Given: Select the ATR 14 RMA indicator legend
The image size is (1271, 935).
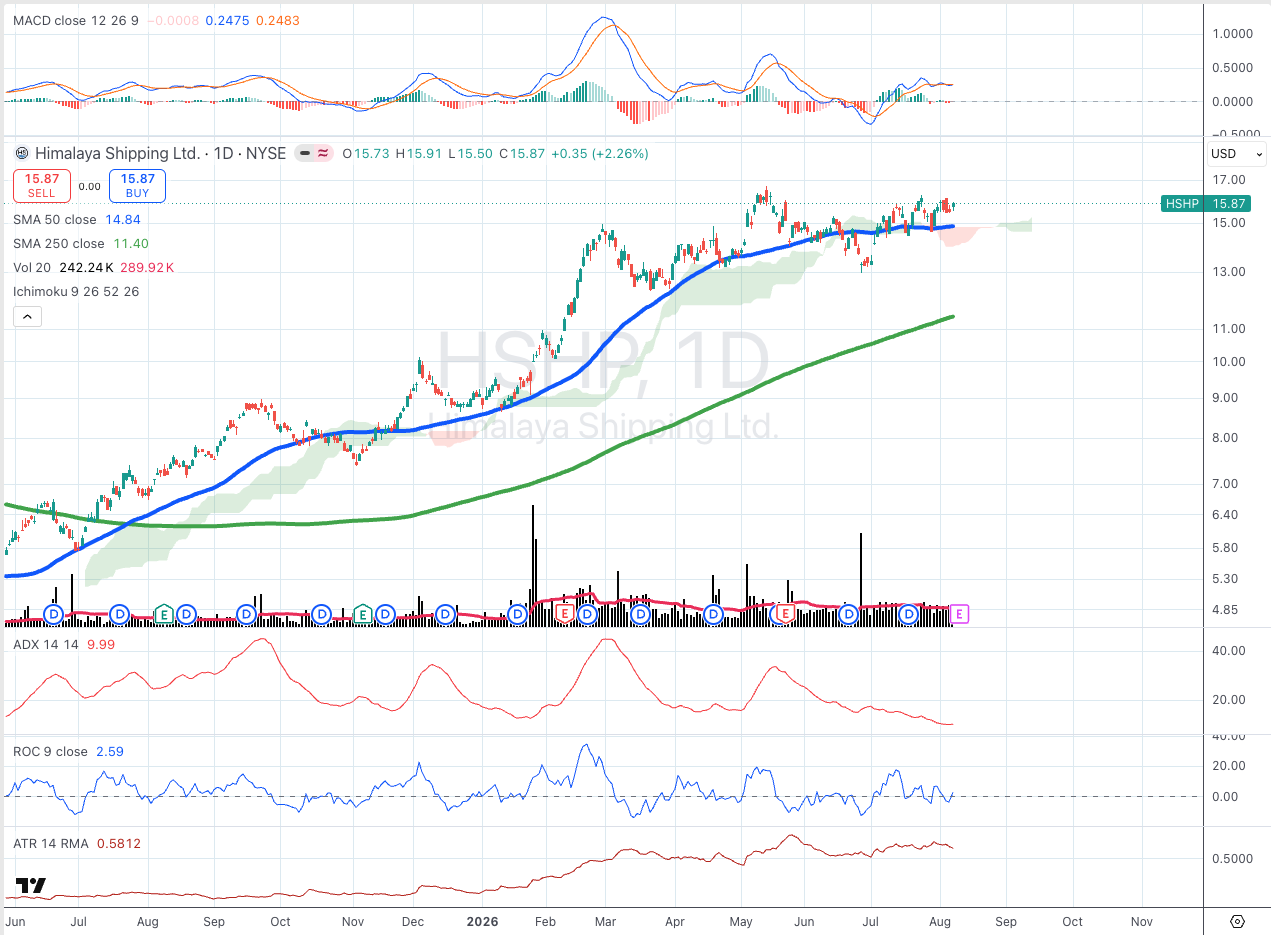Looking at the screenshot, I should (50, 843).
